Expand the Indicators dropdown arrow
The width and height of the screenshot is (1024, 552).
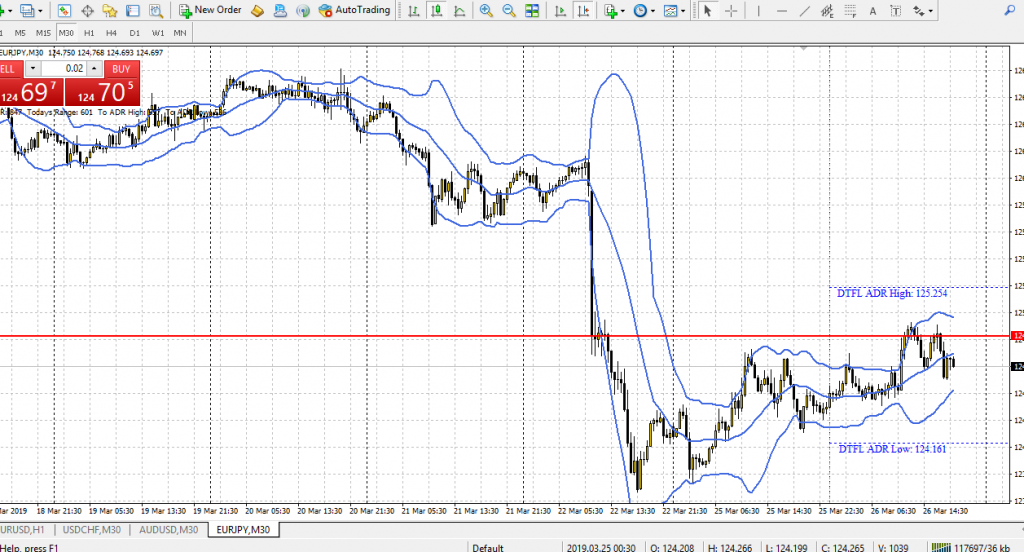[x=622, y=10]
